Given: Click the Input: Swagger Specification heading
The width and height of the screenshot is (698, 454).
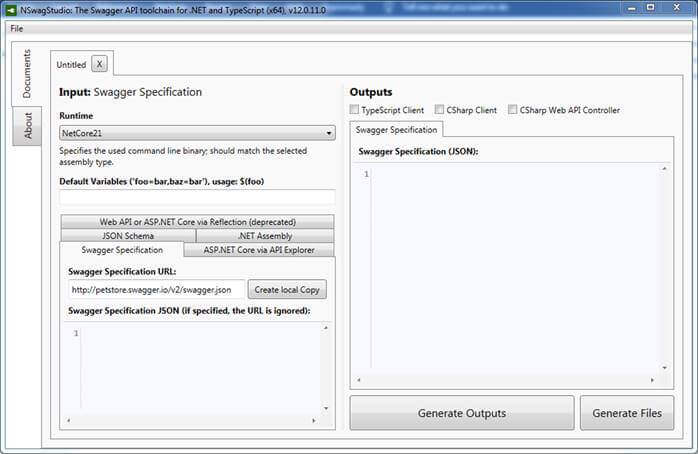Looking at the screenshot, I should 130,92.
